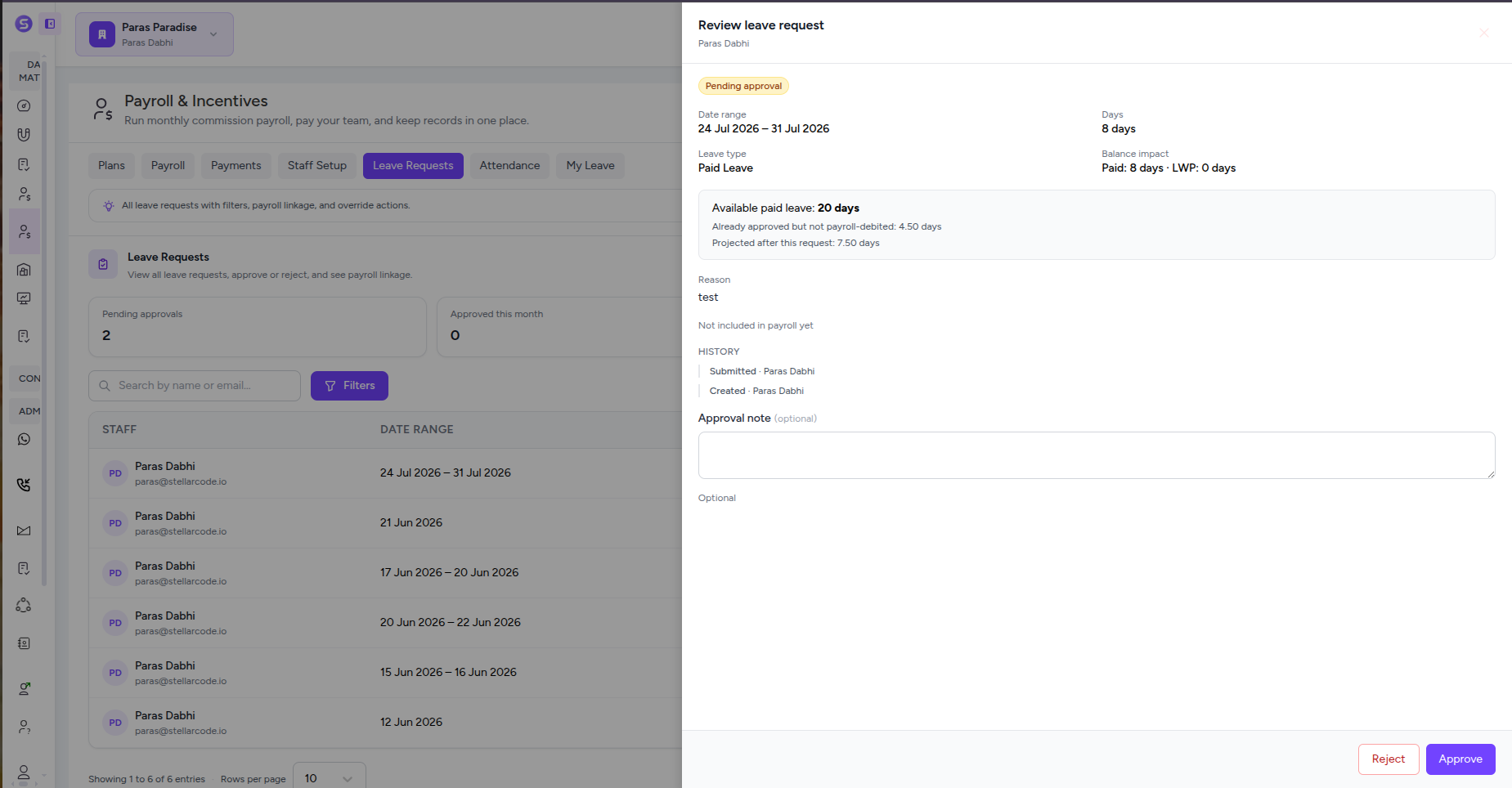The image size is (1512, 788).
Task: Switch to the Payments tab
Action: point(236,166)
